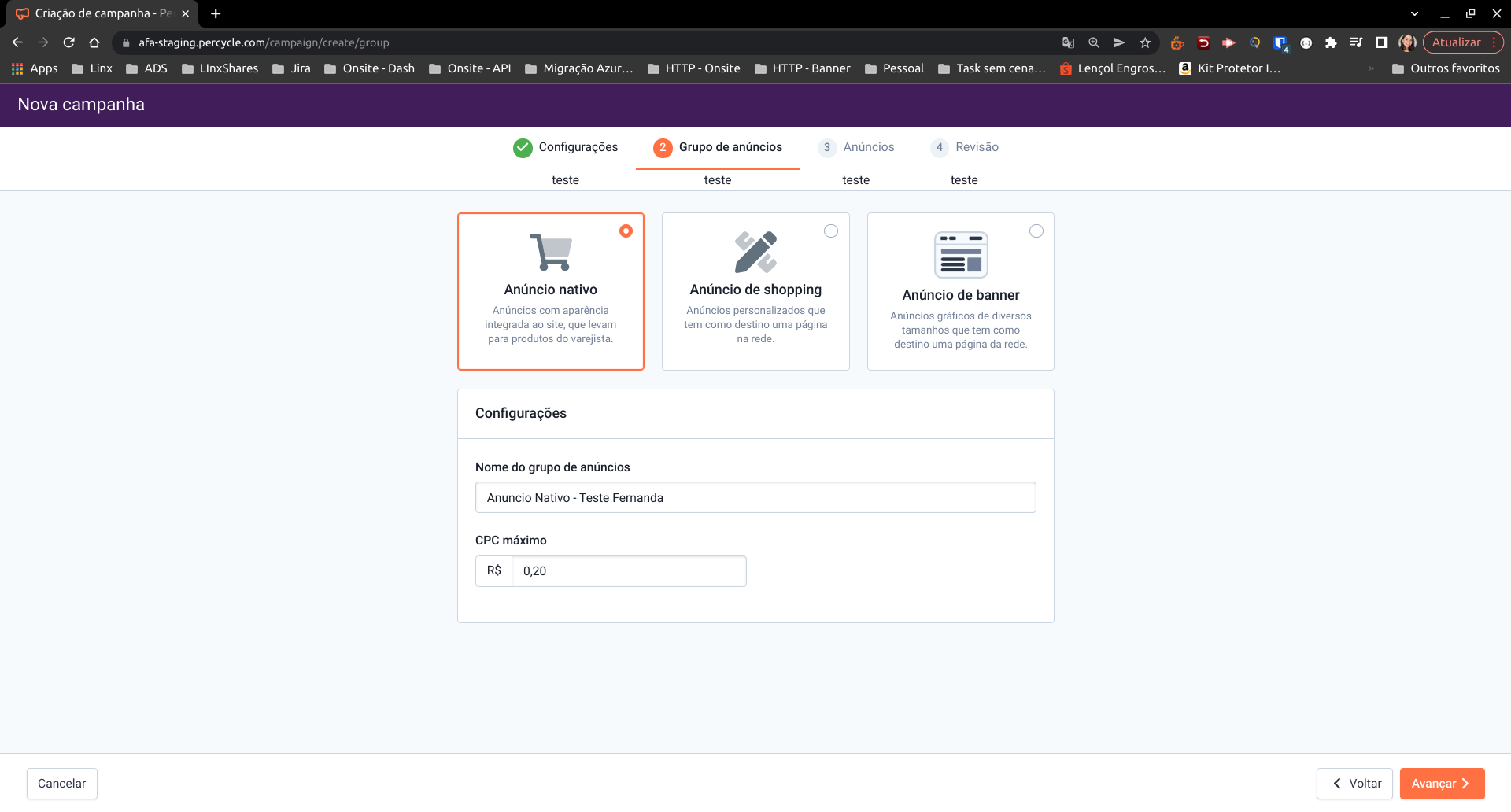The image size is (1511, 812).
Task: Open the Outros favoritos bookmarks folder
Action: click(x=1446, y=68)
